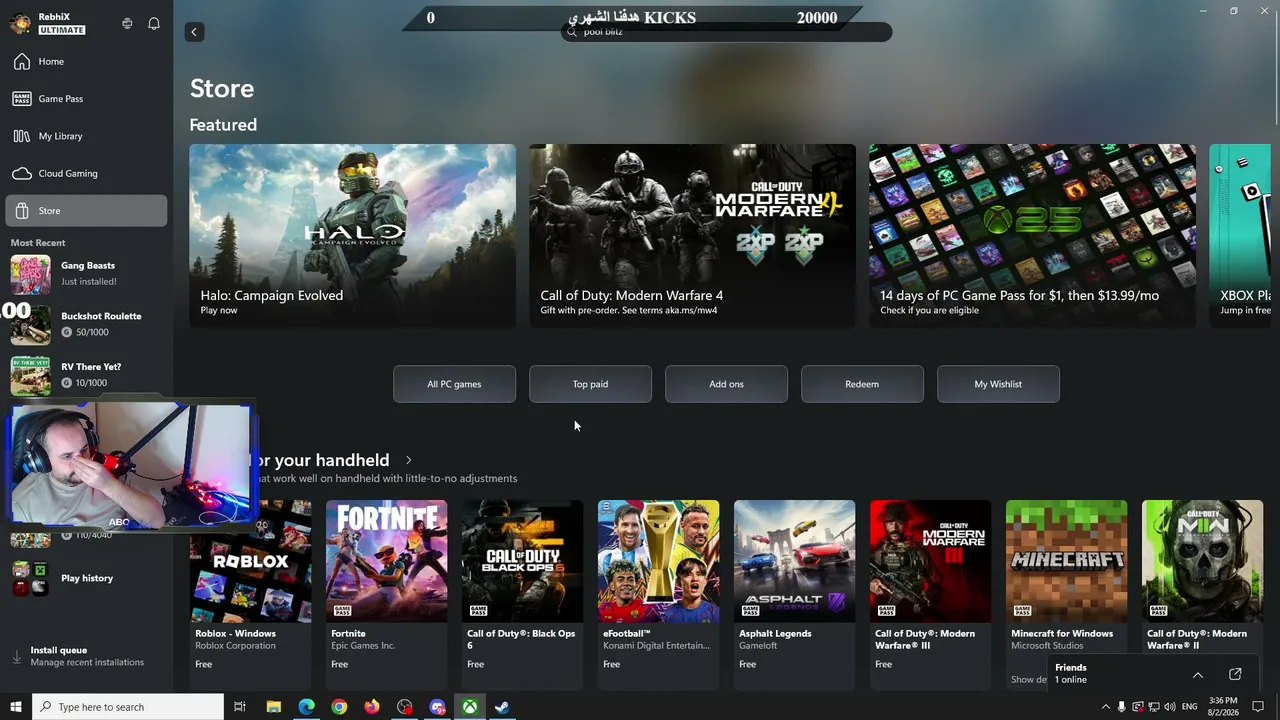Open the Home page in the sidebar

[x=86, y=62]
